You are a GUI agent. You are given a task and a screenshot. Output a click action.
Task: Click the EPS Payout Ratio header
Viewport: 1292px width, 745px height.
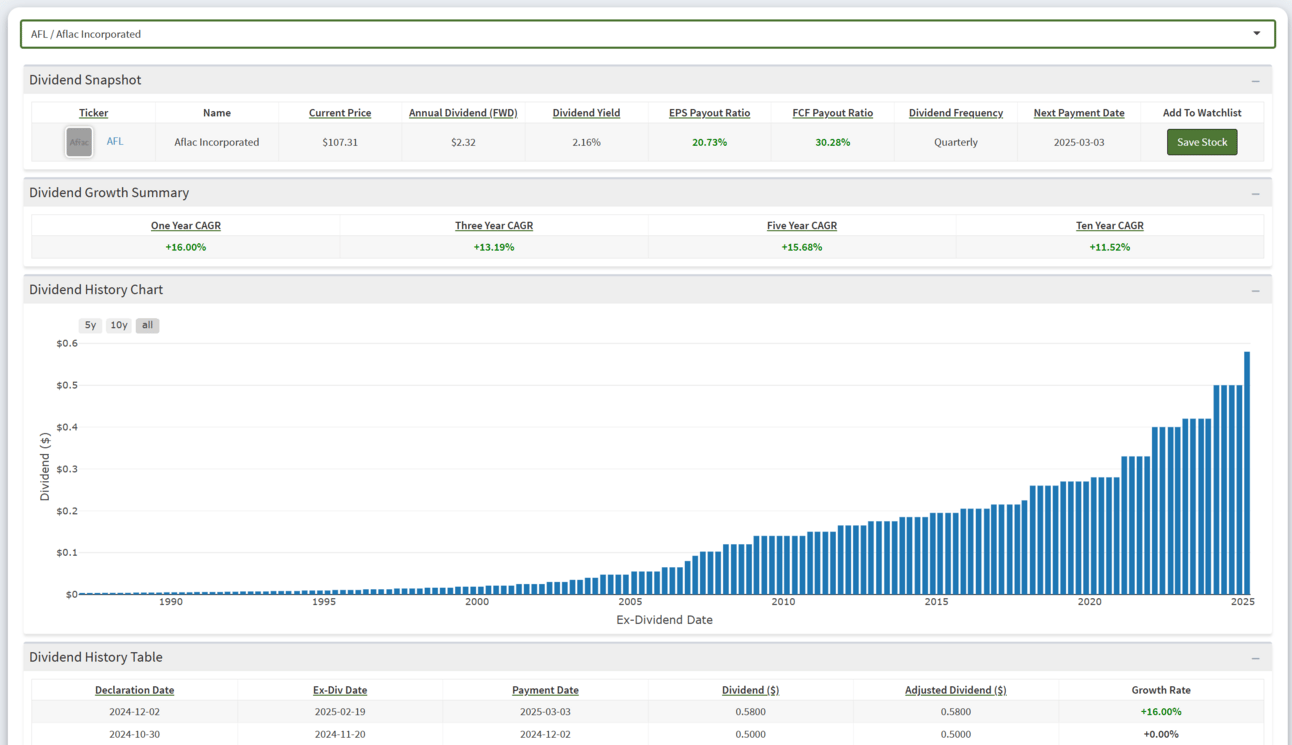[709, 113]
